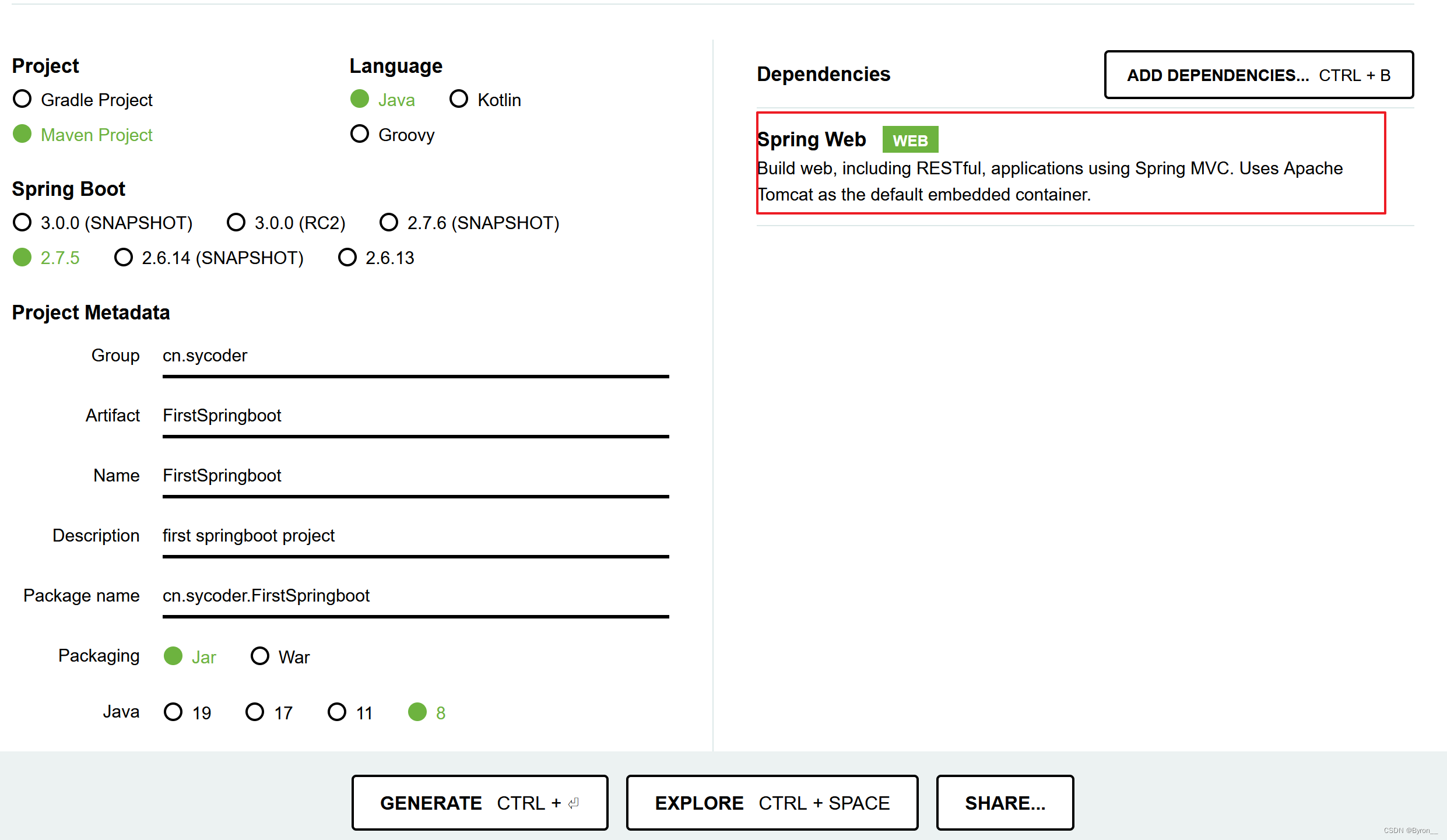Click the Project Metadata heading

click(x=91, y=313)
